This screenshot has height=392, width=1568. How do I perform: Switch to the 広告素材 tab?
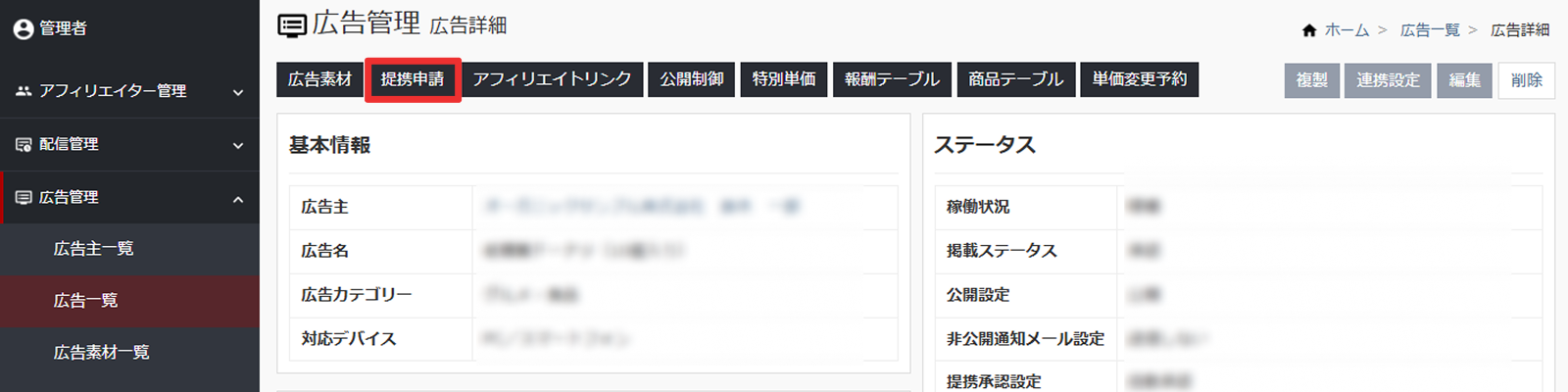pos(319,79)
